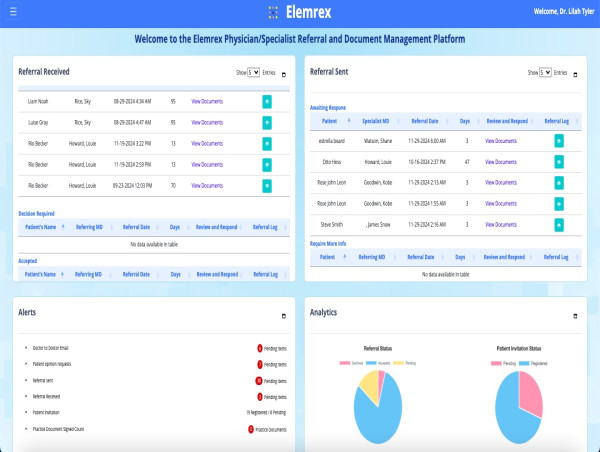
Task: Jump to Awaiting Response section heading
Action: pyautogui.click(x=328, y=108)
